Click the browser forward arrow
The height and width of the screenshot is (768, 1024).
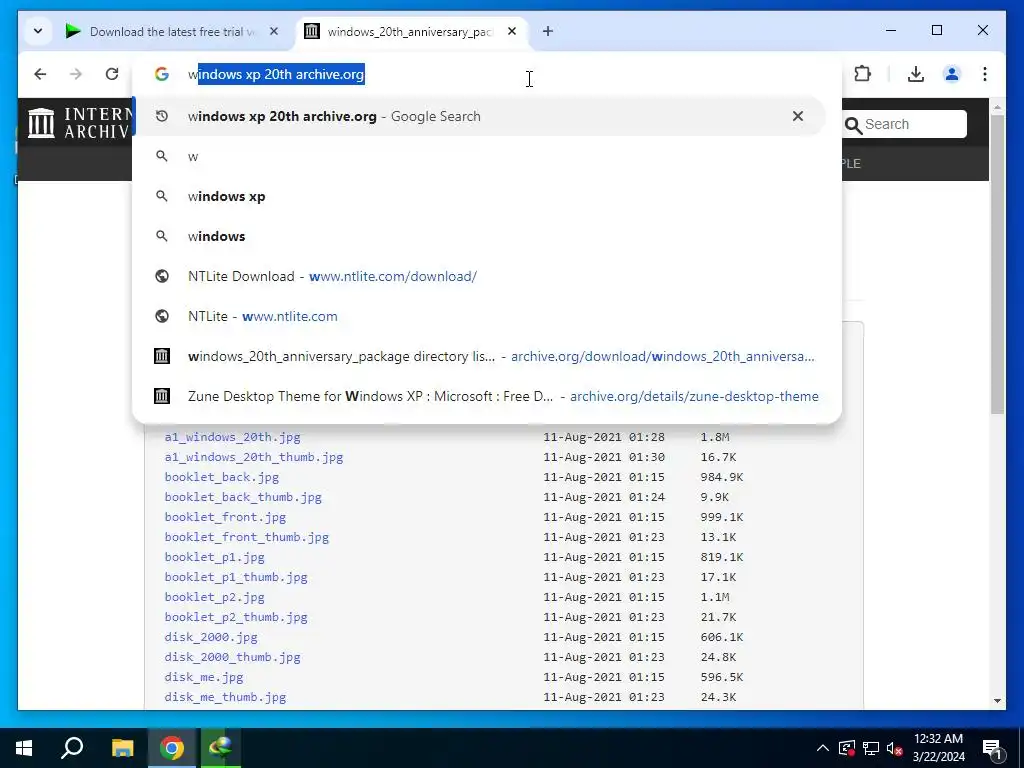tap(76, 74)
